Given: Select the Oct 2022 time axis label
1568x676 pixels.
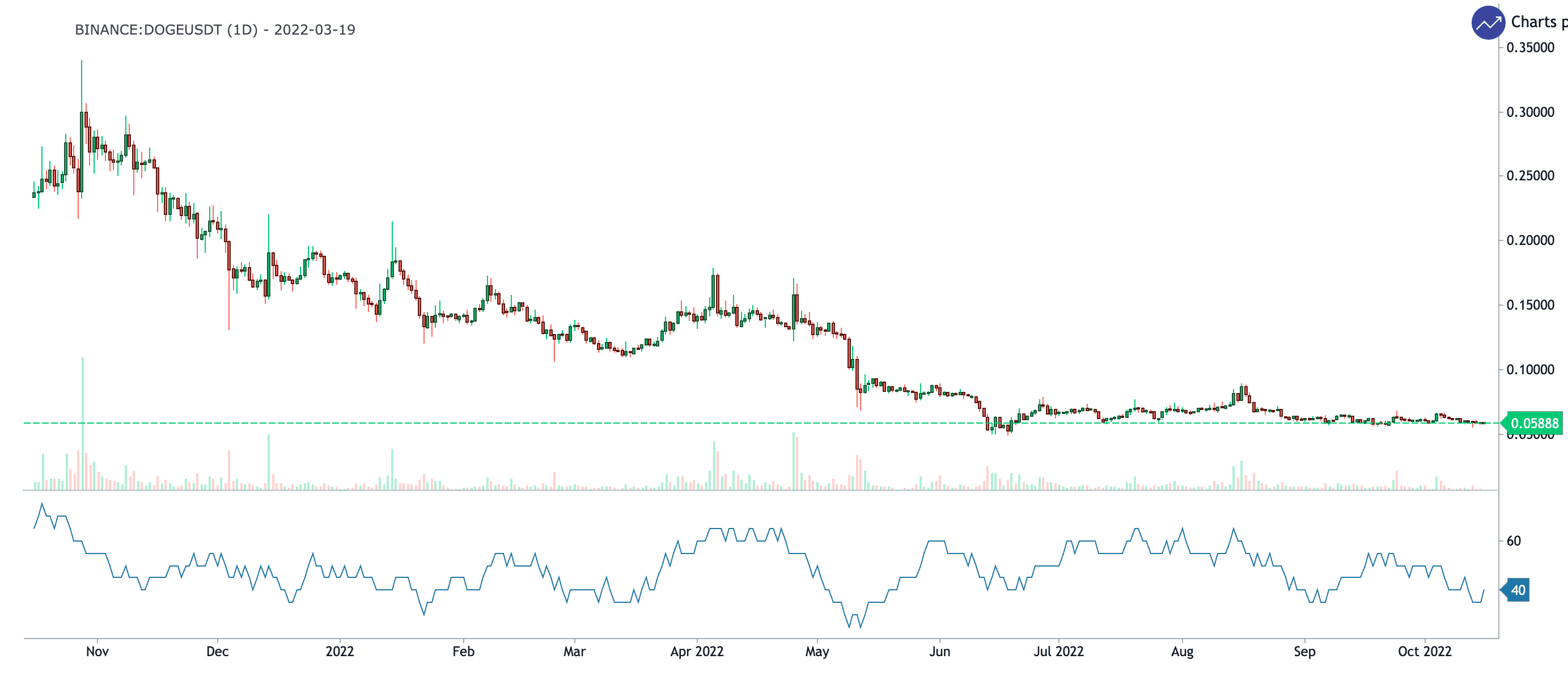Looking at the screenshot, I should coord(1424,652).
